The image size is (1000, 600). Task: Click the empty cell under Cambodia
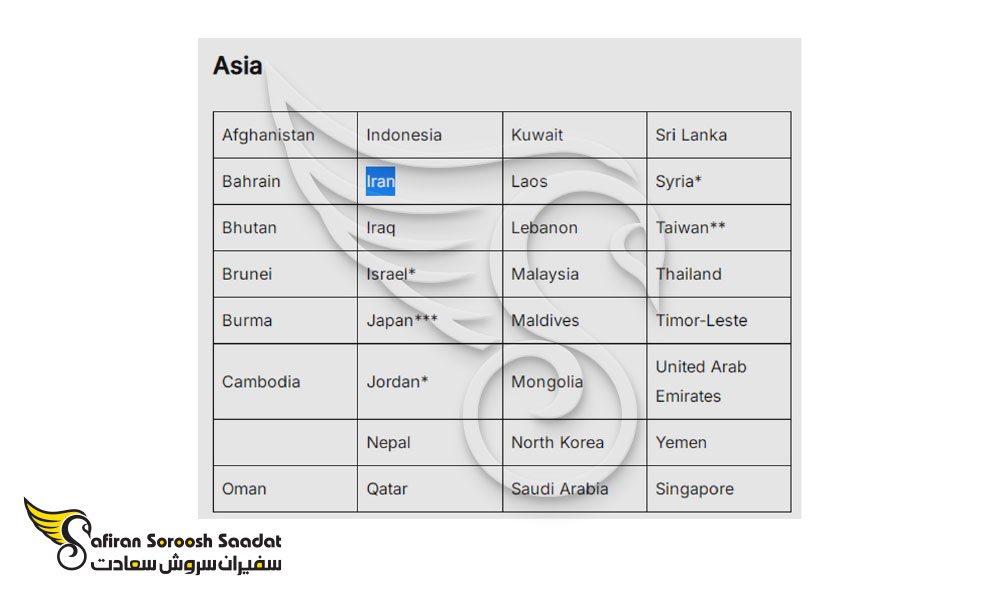point(285,443)
